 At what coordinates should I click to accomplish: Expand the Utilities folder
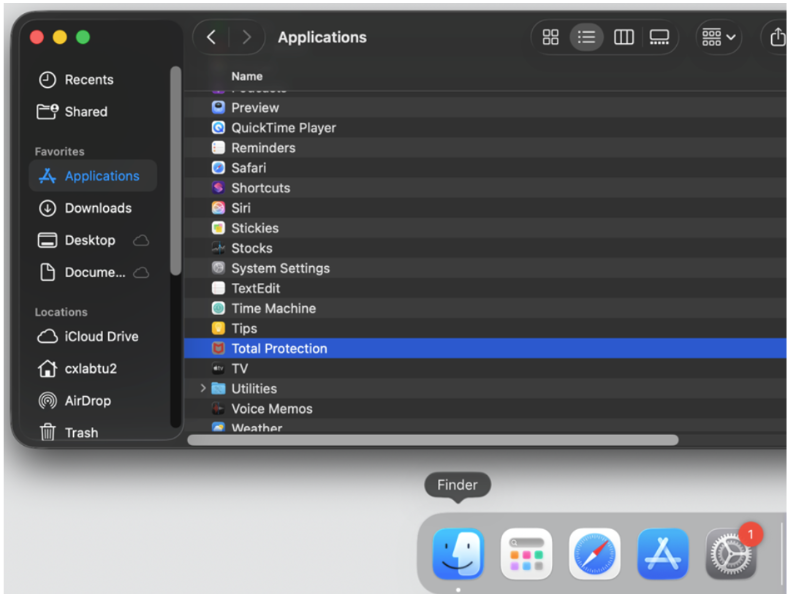coord(203,388)
